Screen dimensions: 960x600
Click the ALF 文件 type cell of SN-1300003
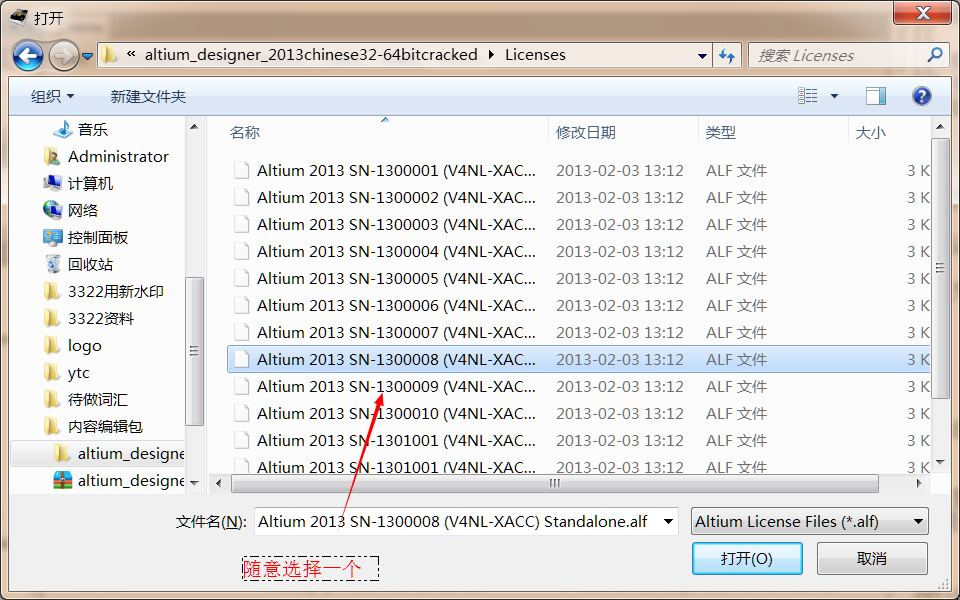tap(737, 225)
